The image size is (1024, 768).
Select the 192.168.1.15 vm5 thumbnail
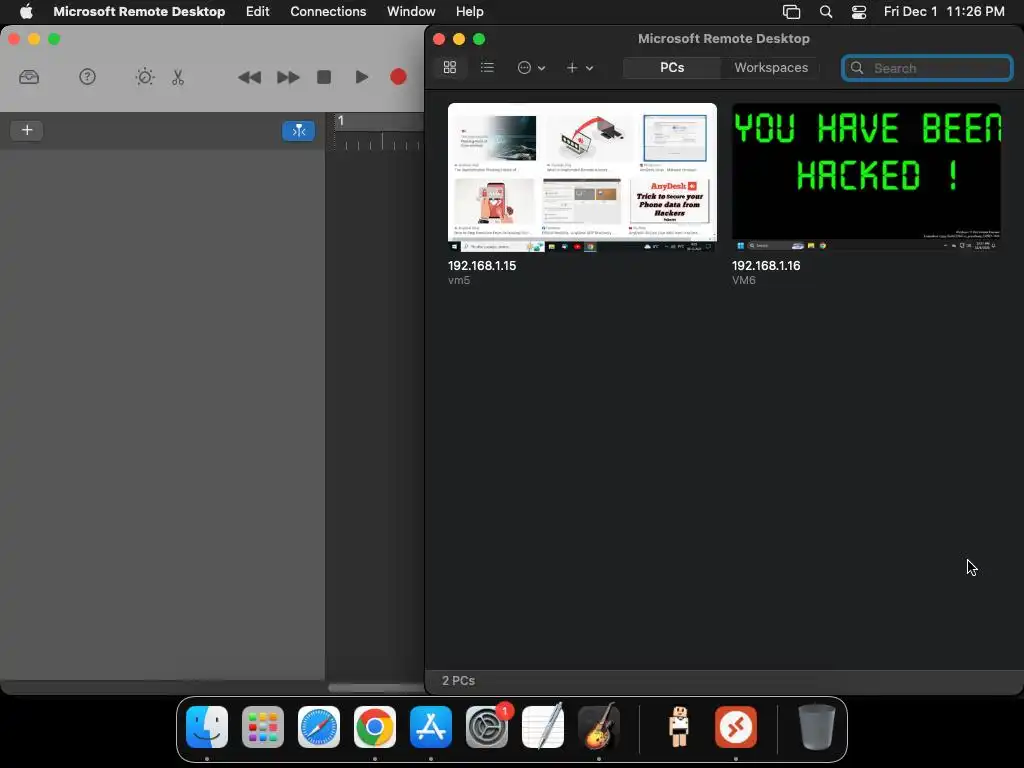[x=582, y=177]
